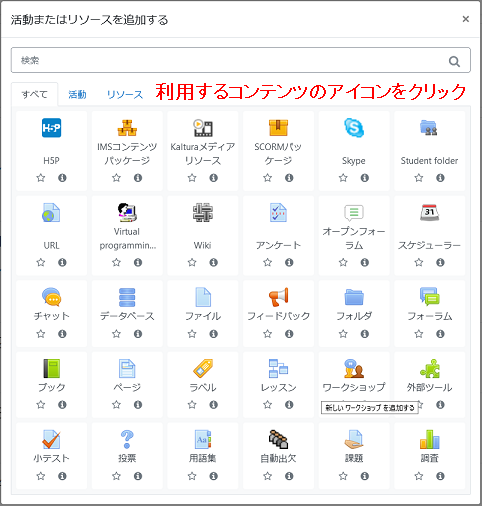This screenshot has width=482, height=506.
Task: Choose the IMS content package icon
Action: click(127, 128)
